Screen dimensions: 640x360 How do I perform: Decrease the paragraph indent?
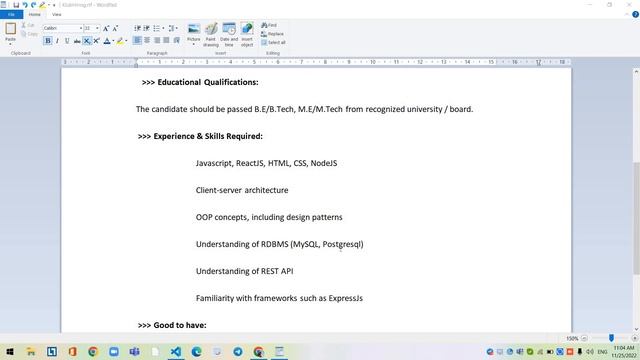(x=138, y=28)
